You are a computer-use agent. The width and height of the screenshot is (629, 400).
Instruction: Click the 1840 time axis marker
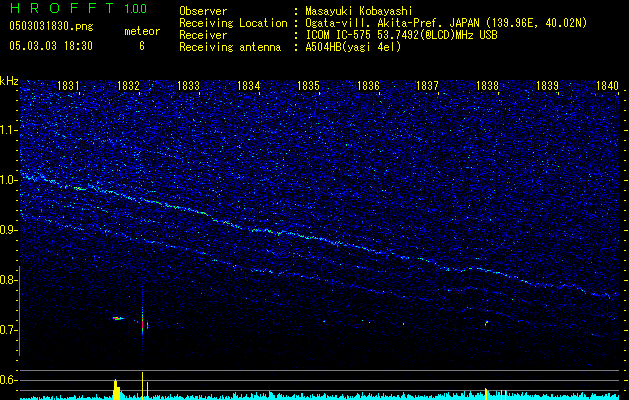coord(607,85)
